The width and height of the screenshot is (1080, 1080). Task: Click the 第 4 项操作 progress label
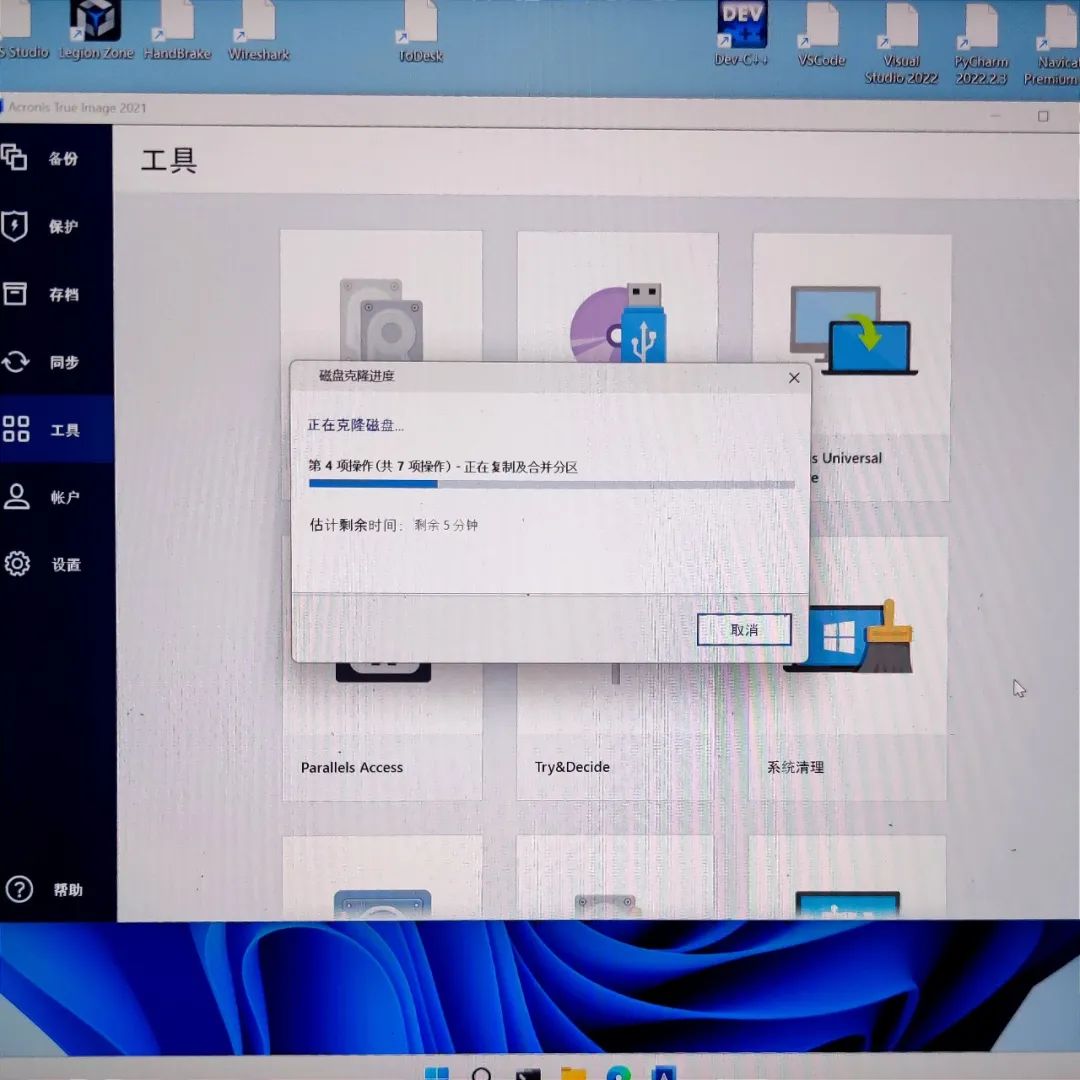coord(443,466)
